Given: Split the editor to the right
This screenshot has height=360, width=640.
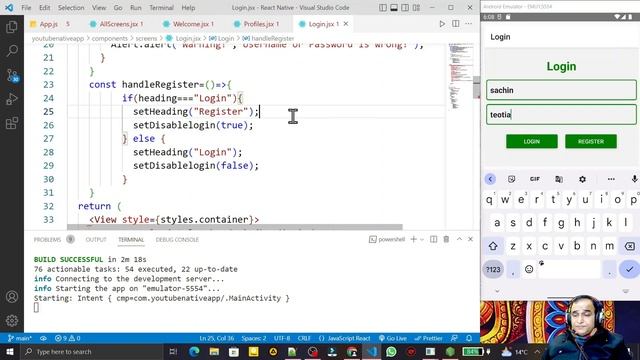Looking at the screenshot, I should click(456, 24).
